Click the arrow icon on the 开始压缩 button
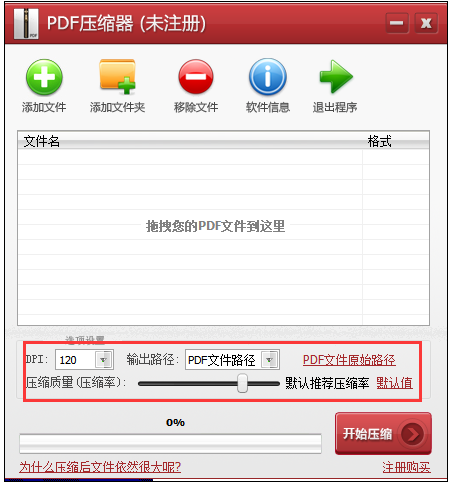This screenshot has width=450, height=485. click(413, 434)
